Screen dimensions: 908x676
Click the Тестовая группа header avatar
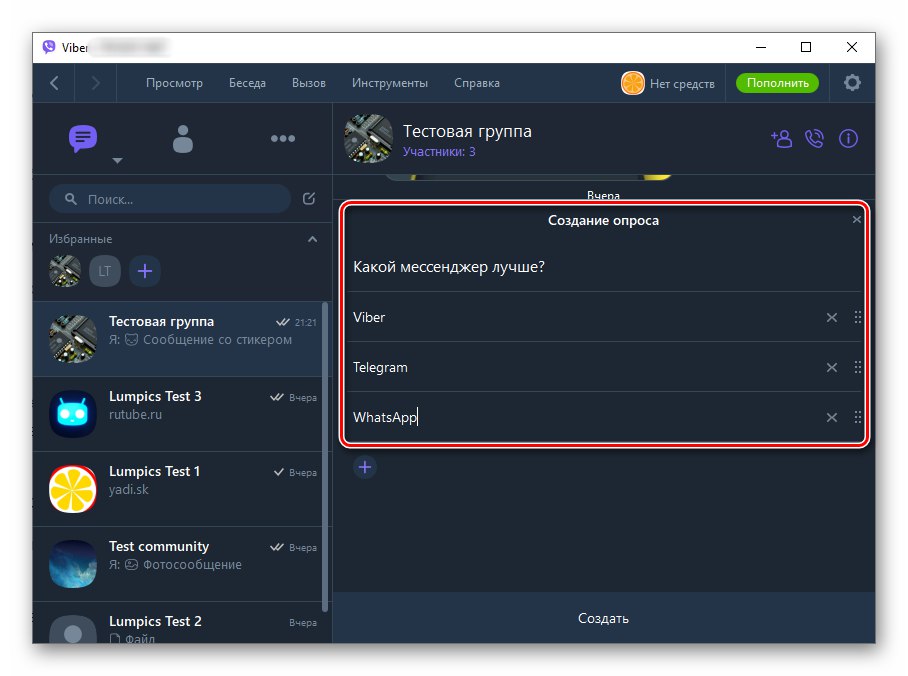pyautogui.click(x=368, y=138)
